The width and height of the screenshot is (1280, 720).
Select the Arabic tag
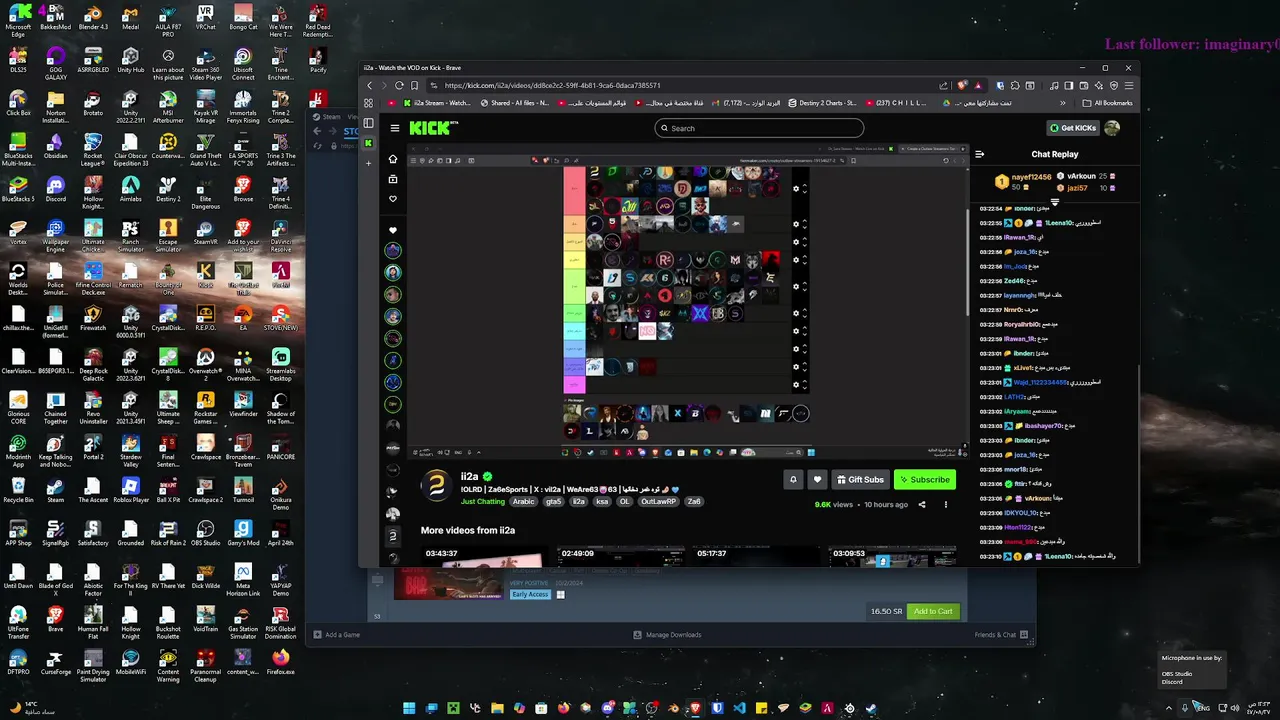click(x=524, y=502)
